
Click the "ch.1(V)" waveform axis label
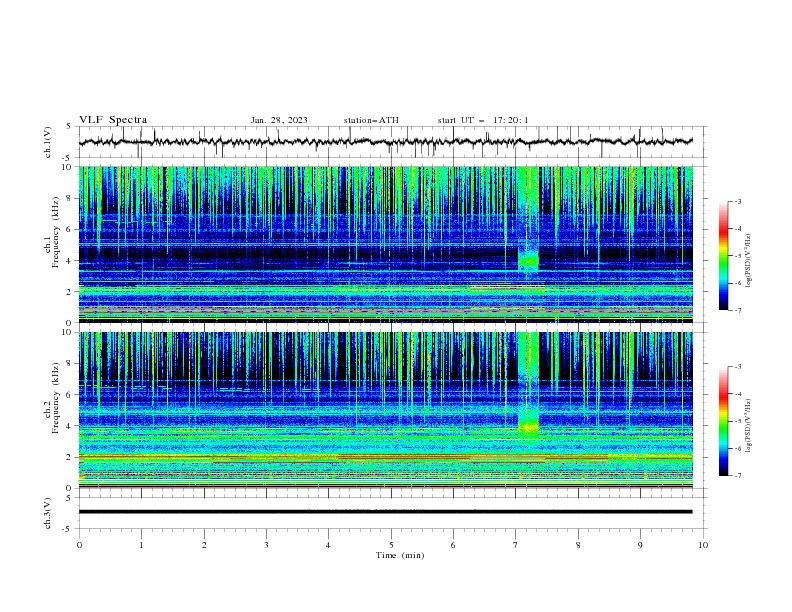[x=48, y=142]
